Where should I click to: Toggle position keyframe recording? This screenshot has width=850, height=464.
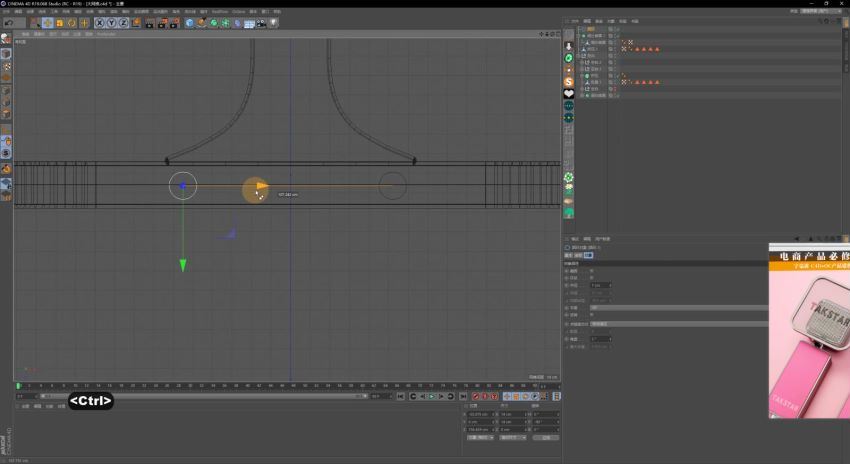coord(507,396)
